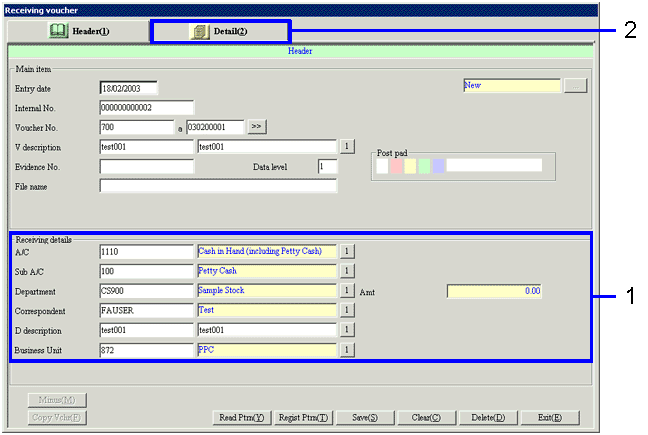Select the blue Post pad swatch

(439, 166)
